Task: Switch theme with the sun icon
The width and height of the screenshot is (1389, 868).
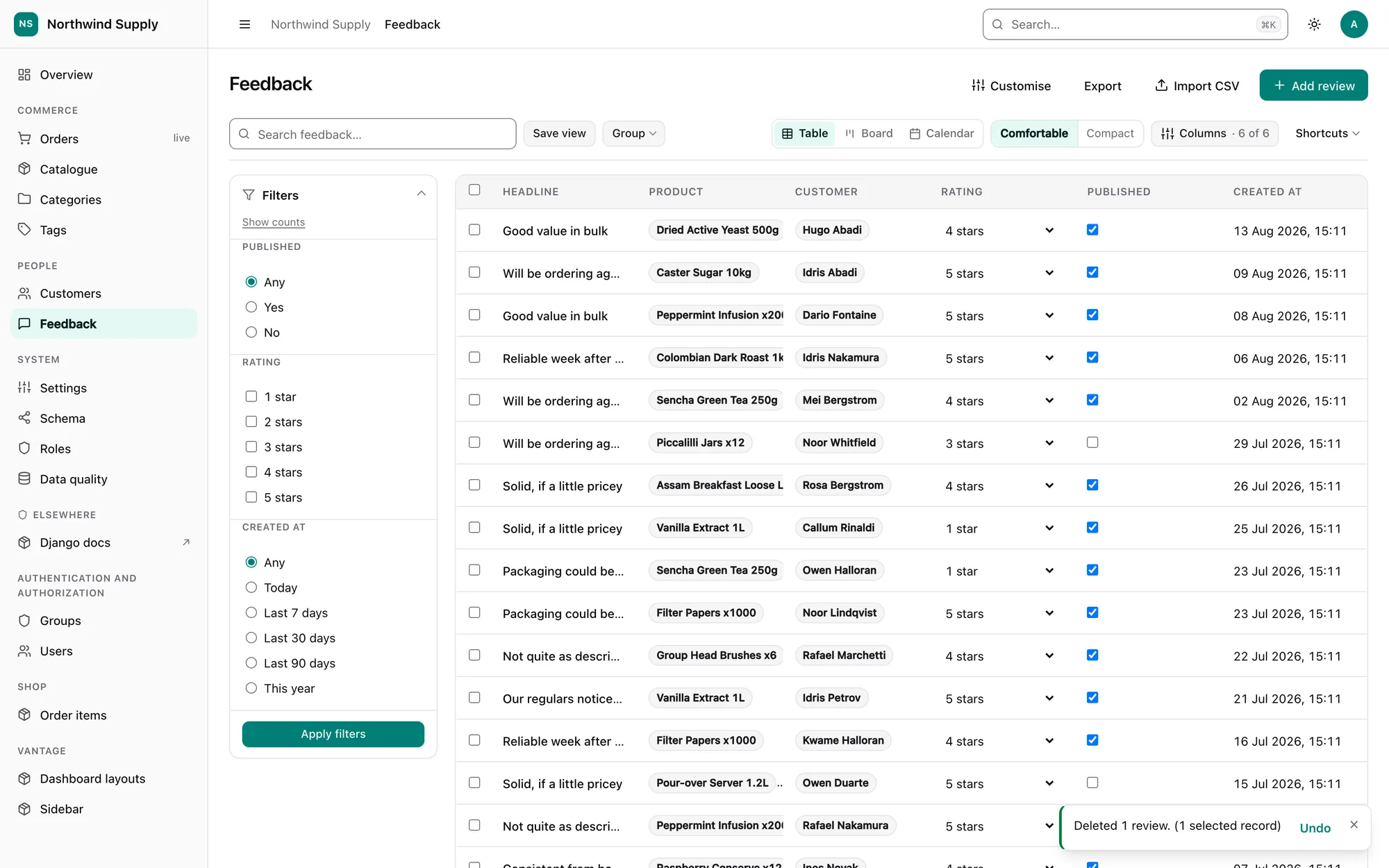Action: 1314,24
